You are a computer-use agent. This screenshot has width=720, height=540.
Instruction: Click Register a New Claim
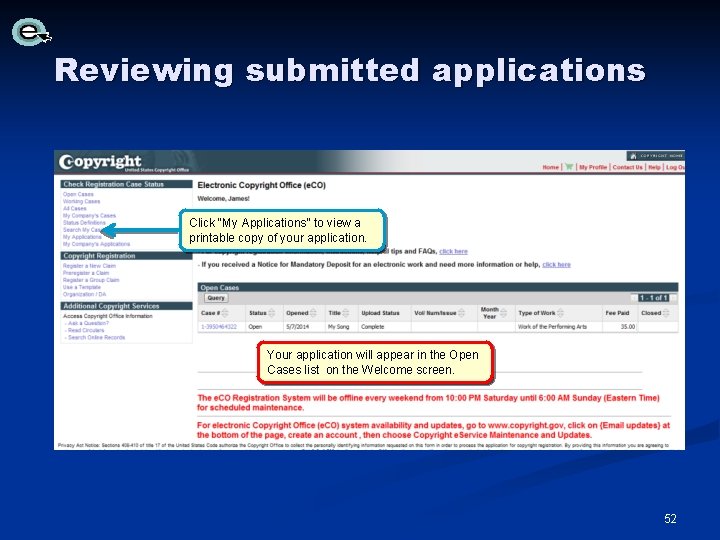click(89, 266)
